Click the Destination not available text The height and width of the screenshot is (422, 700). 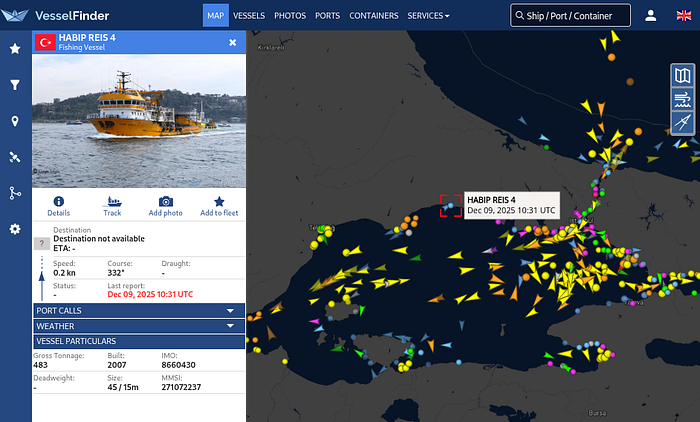pos(99,239)
